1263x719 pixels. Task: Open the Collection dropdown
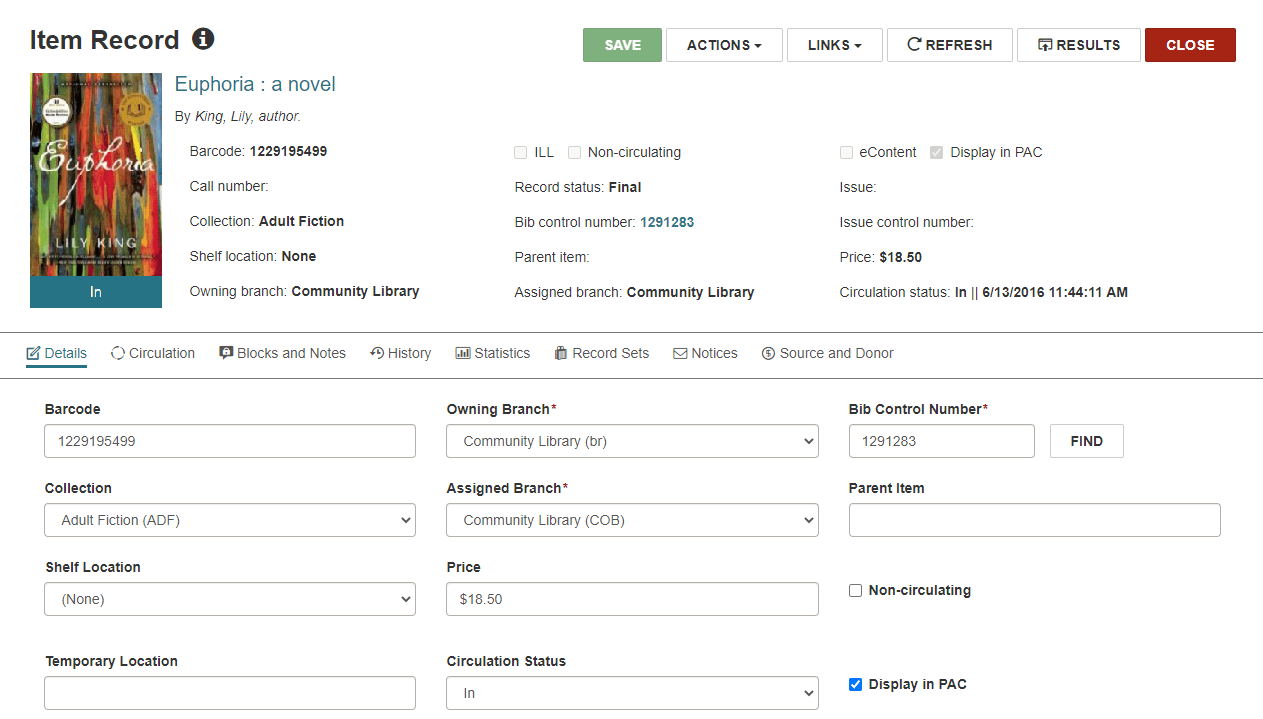230,520
